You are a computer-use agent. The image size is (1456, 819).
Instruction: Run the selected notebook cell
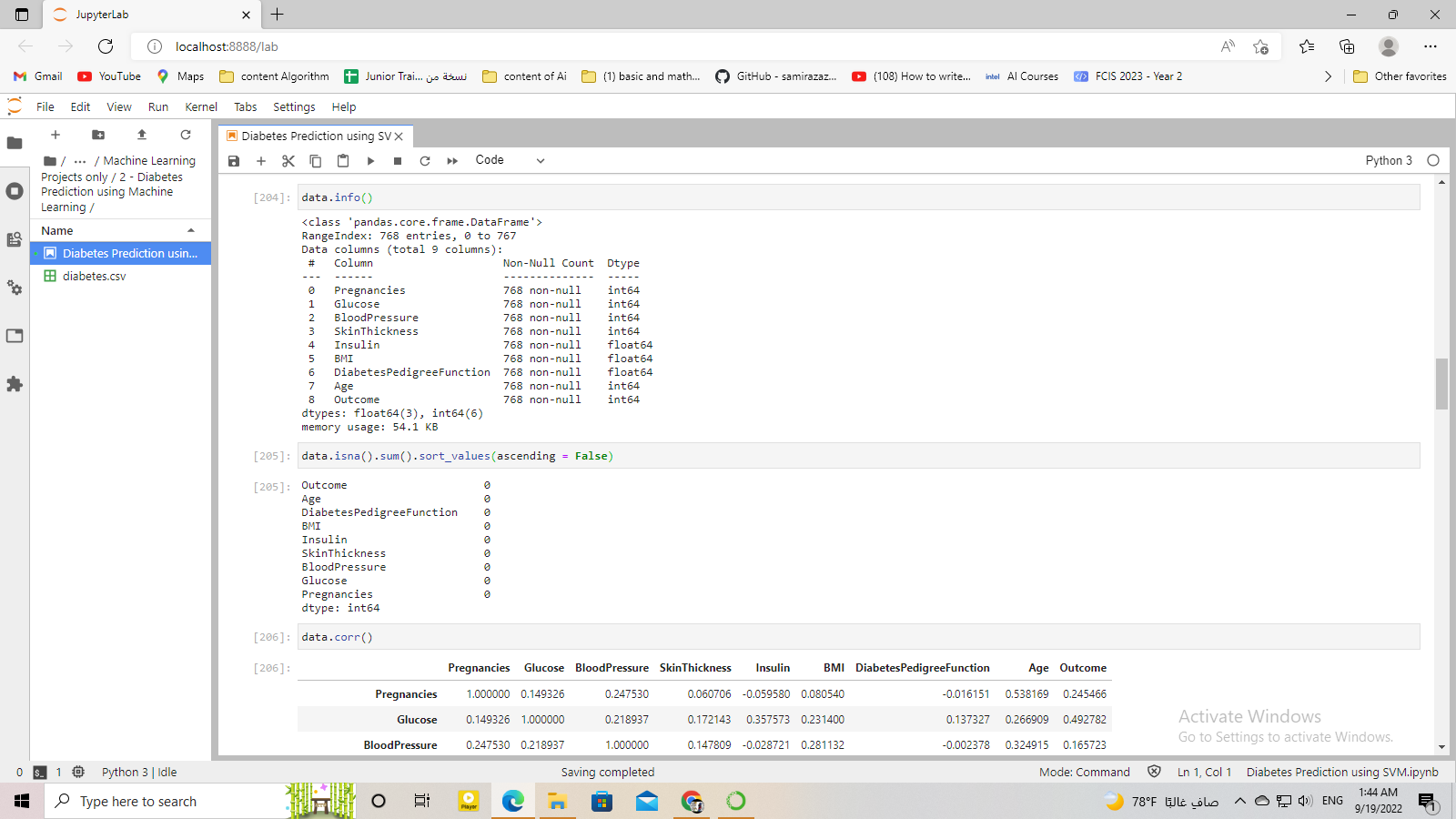[x=370, y=160]
